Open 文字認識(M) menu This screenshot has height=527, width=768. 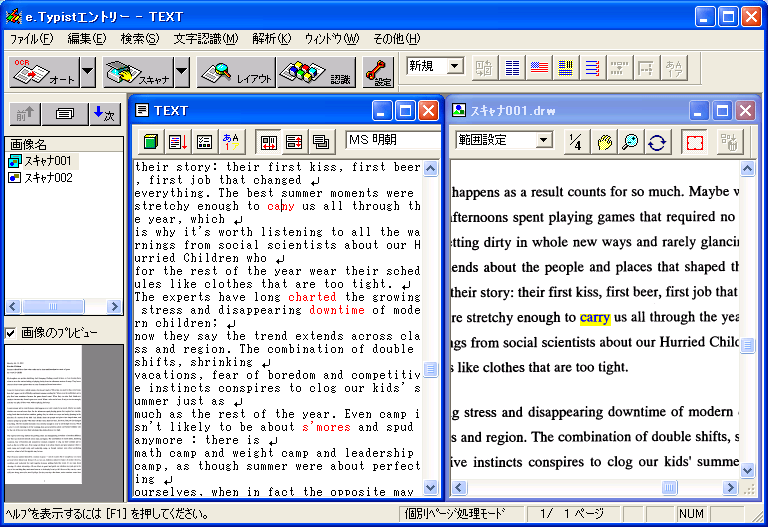pos(206,39)
